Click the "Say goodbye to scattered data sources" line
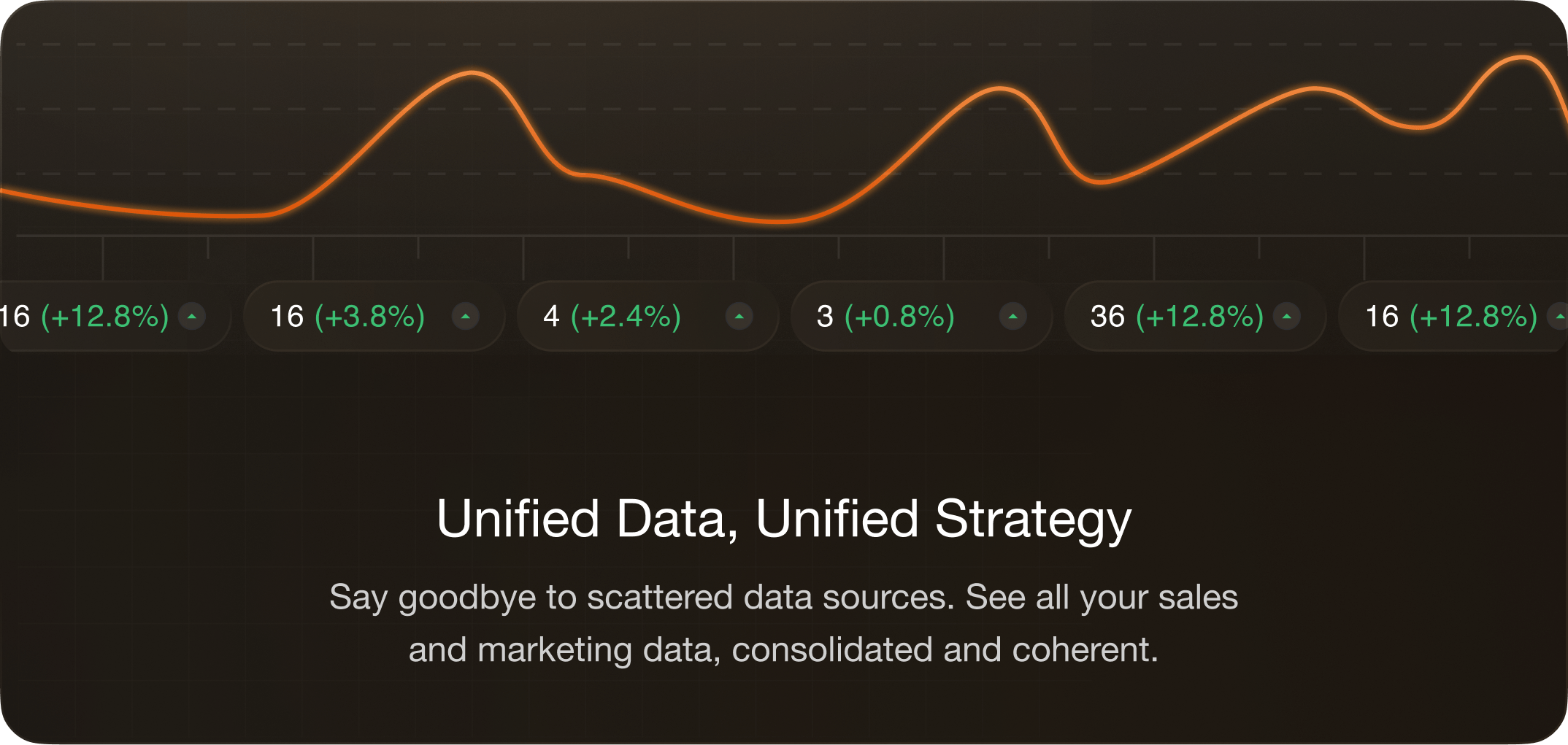This screenshot has width=1568, height=745. tap(784, 597)
